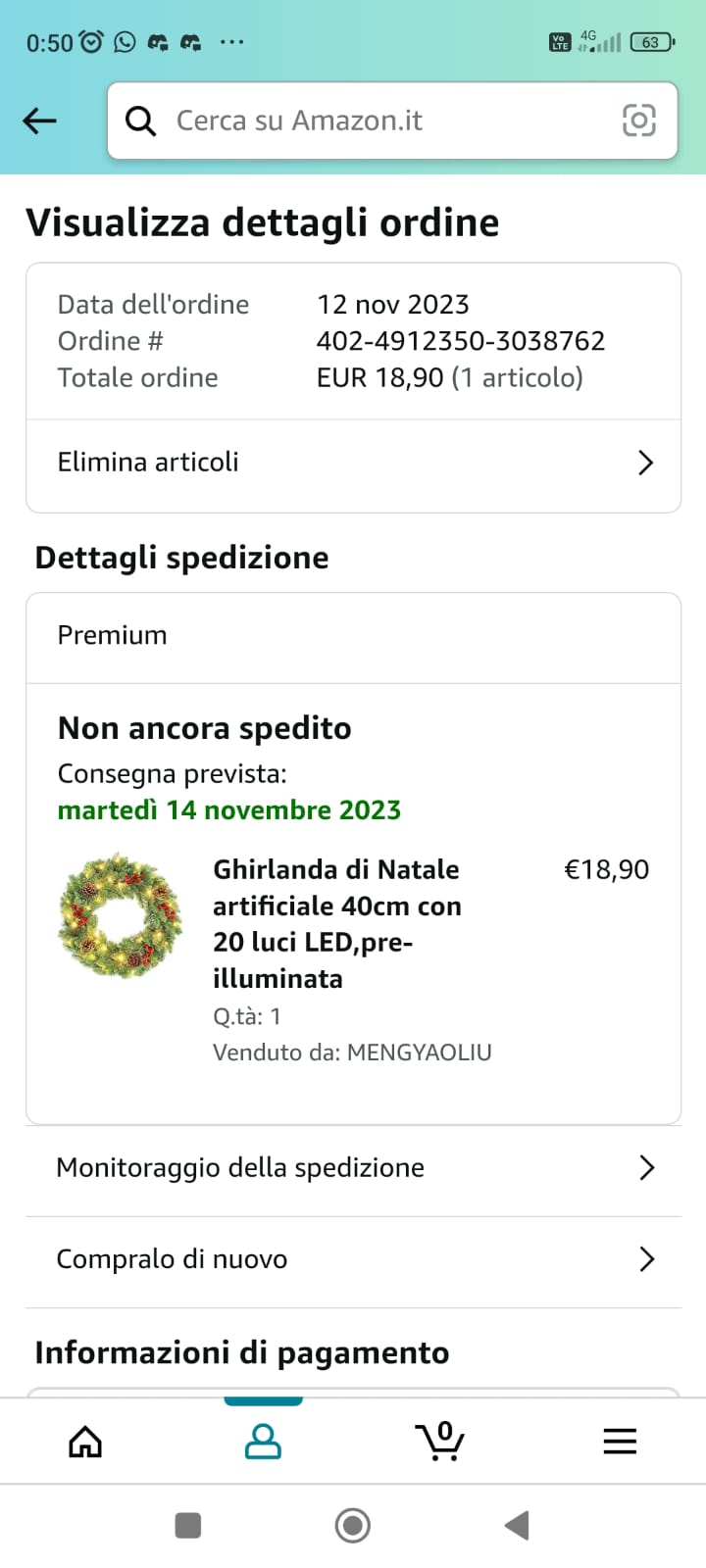The width and height of the screenshot is (706, 1568).
Task: Expand Compralo di nuovo chevron
Action: (x=646, y=1259)
